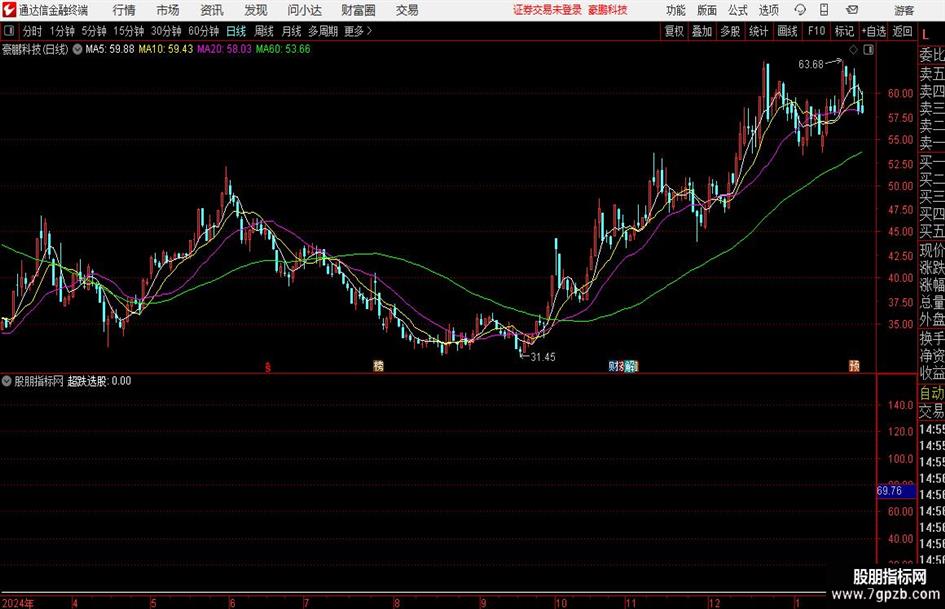This screenshot has width=945, height=609.
Task: Switch to 15分钟 period tab
Action: (128, 31)
